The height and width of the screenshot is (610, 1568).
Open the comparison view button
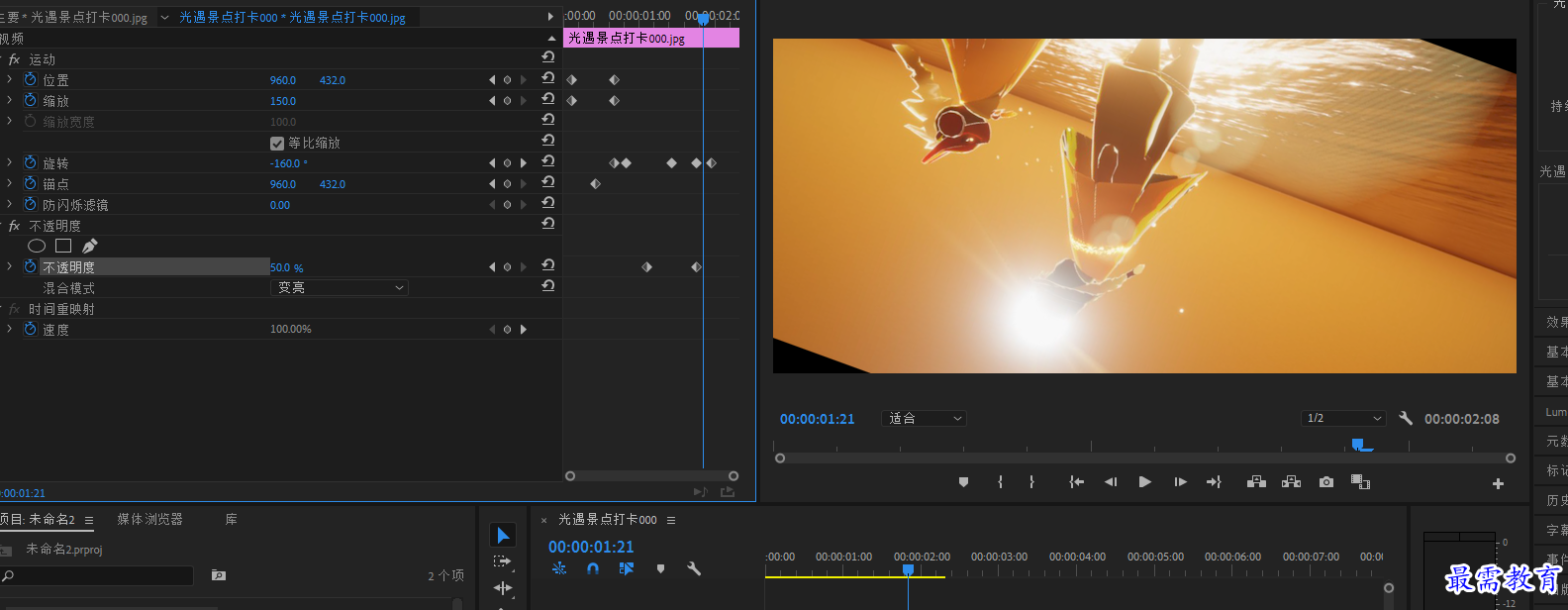(1361, 482)
